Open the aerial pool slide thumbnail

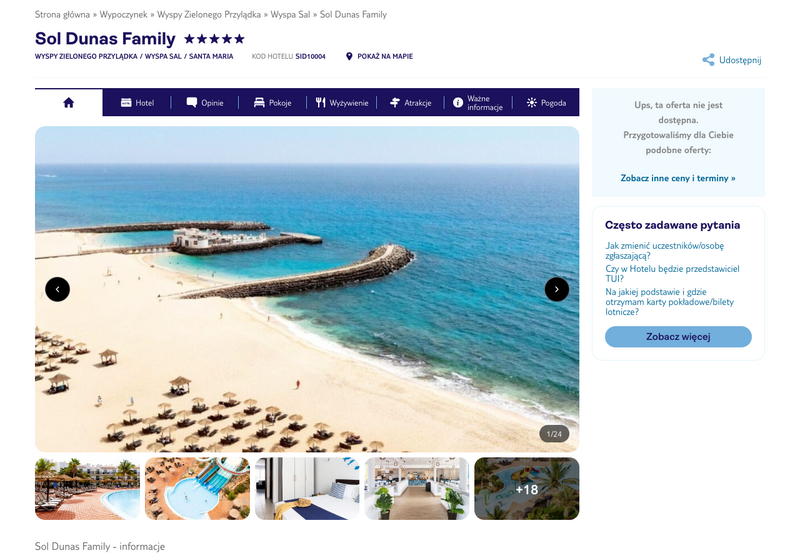(x=197, y=489)
